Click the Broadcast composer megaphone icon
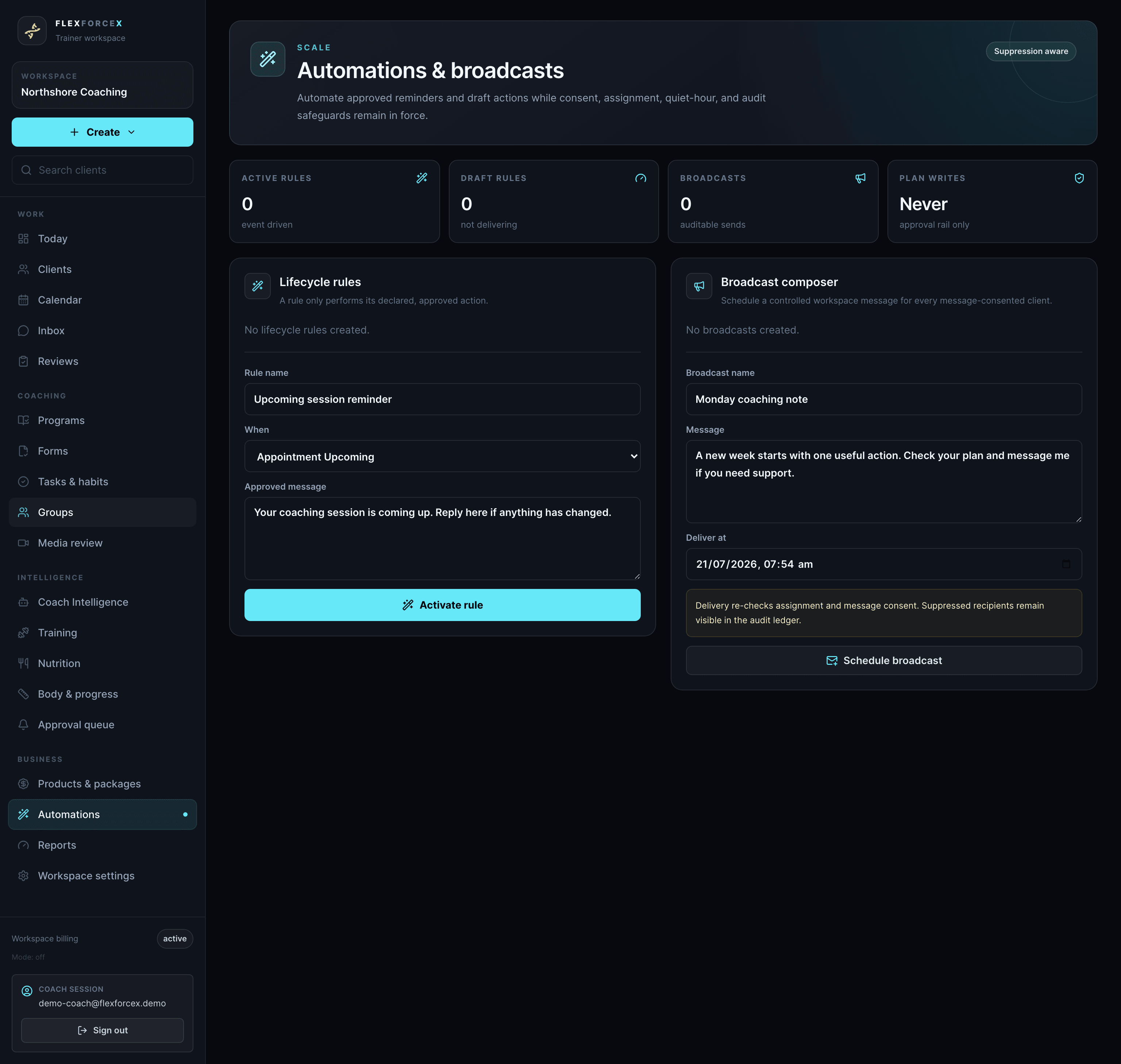 pos(699,286)
